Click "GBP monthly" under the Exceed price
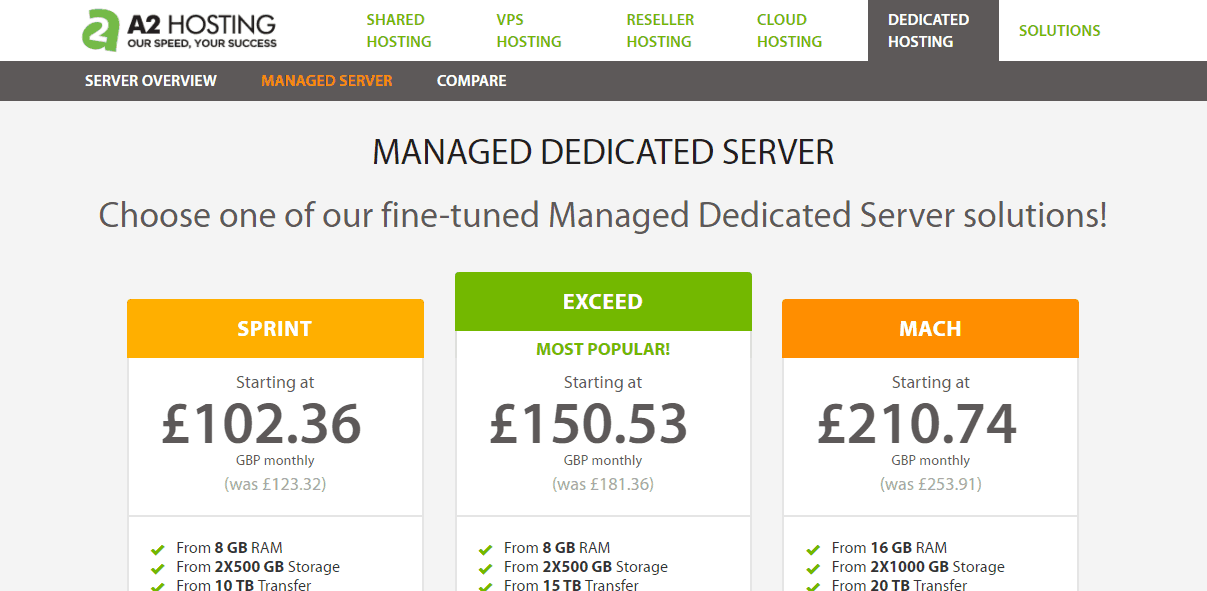Image resolution: width=1207 pixels, height=591 pixels. (x=603, y=461)
